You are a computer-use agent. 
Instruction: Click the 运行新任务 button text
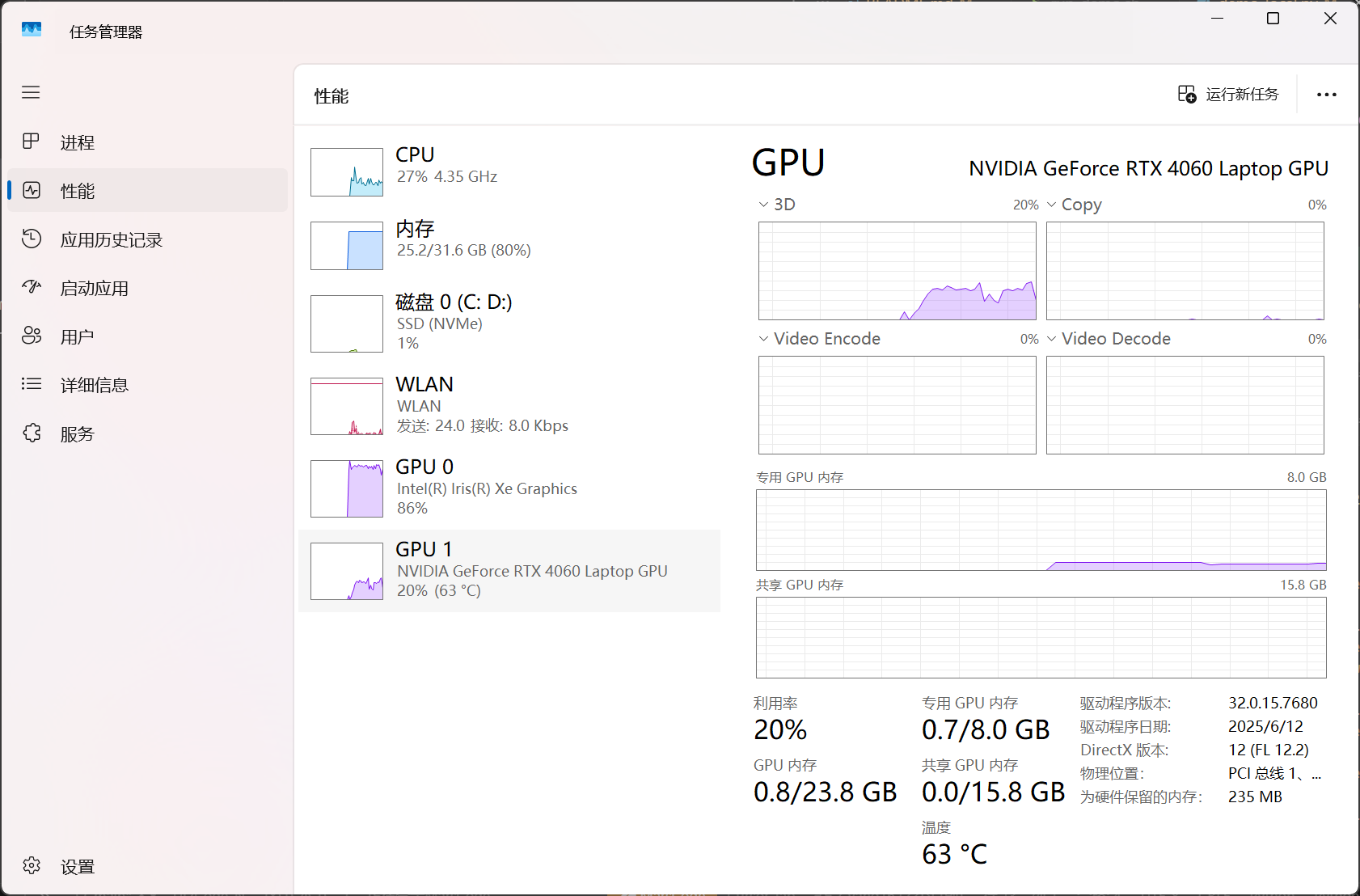[1242, 95]
